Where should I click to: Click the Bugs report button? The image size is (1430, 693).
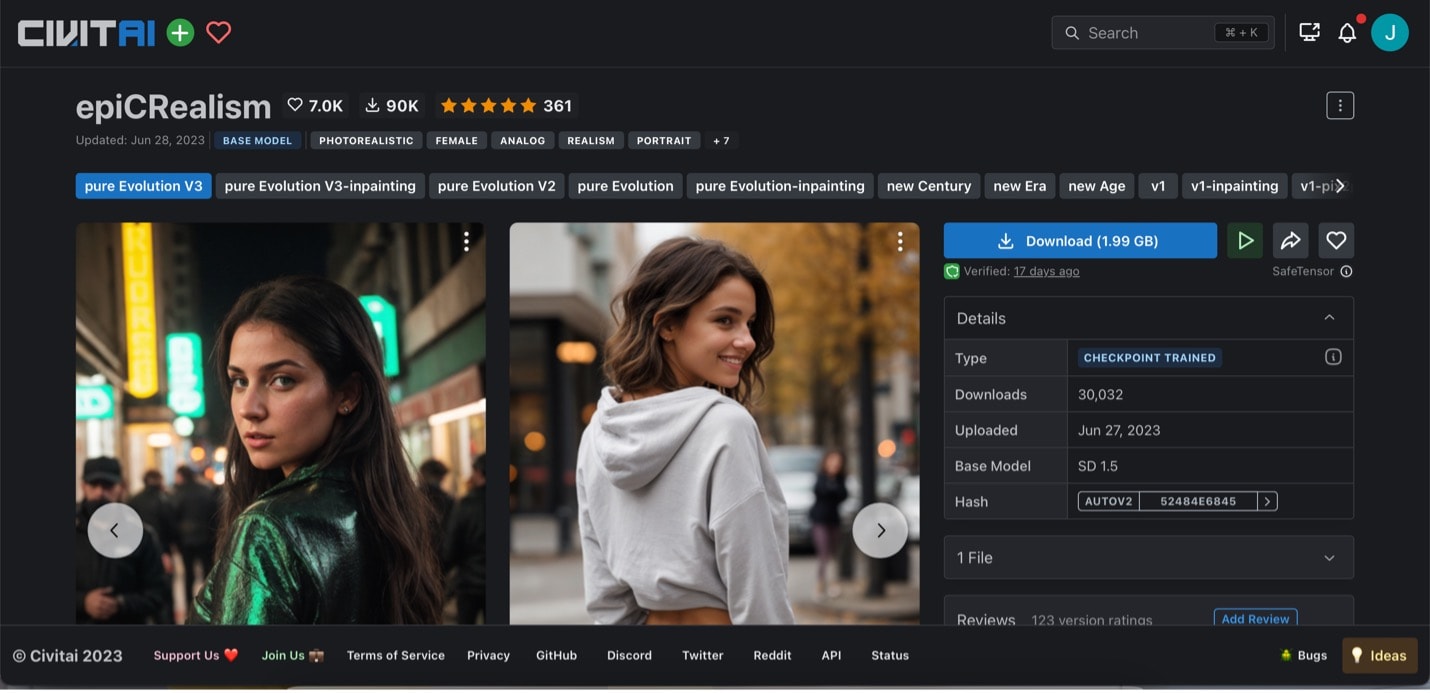[x=1304, y=655]
